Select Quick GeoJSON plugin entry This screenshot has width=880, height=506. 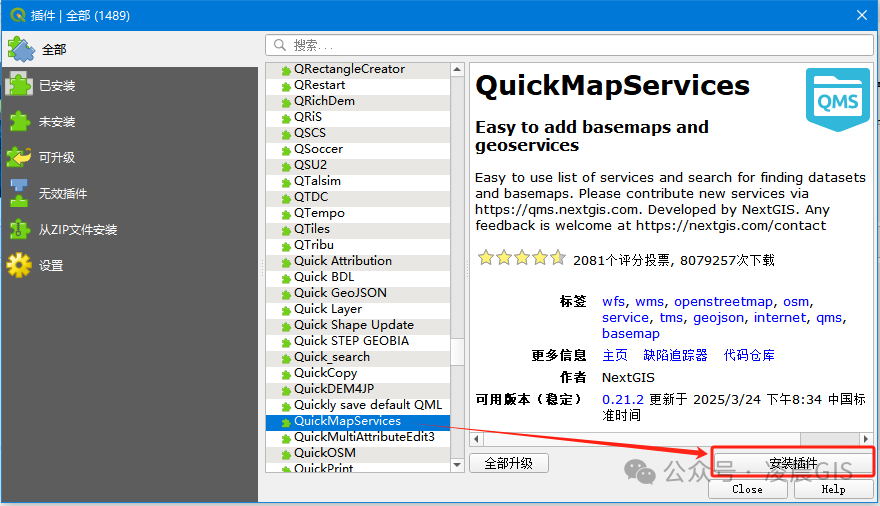[358, 293]
